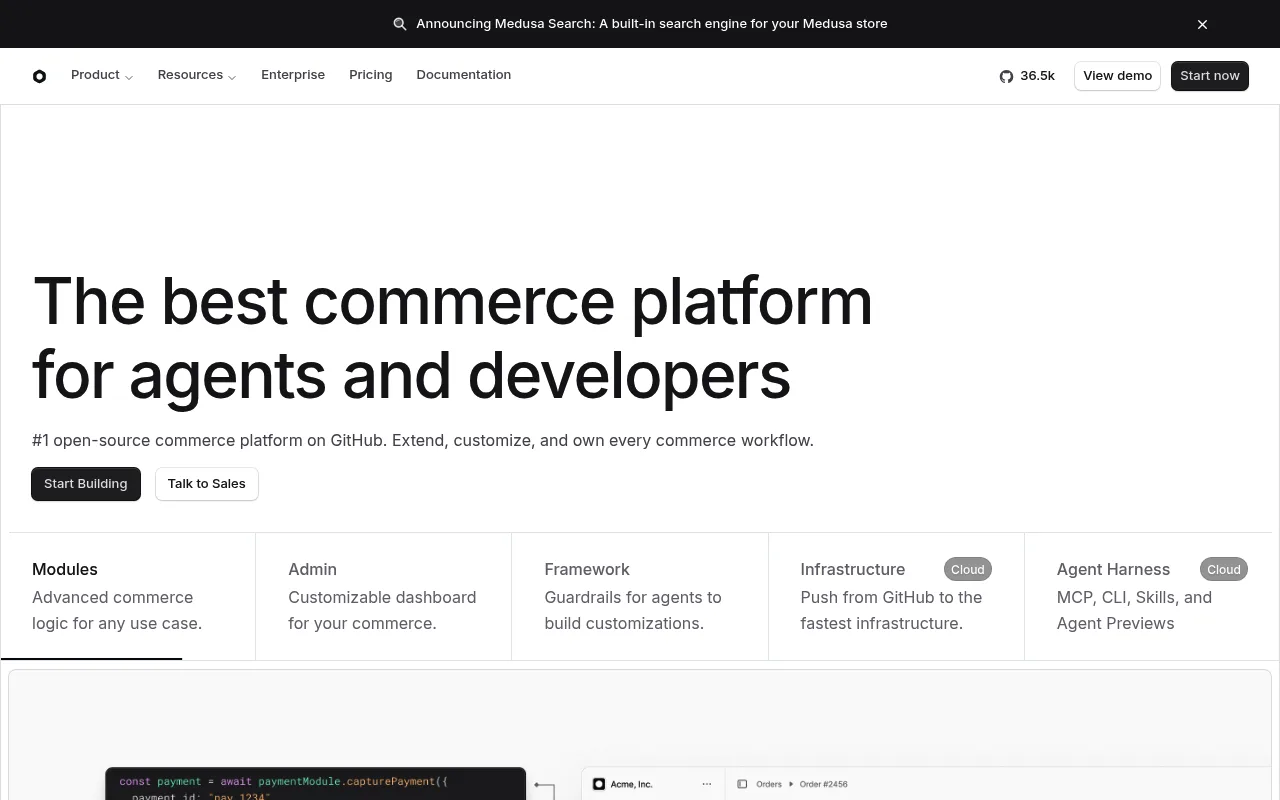Click the Cloud badge on the Agent Harness tab
Screen dimensions: 1280x800
(x=1224, y=569)
